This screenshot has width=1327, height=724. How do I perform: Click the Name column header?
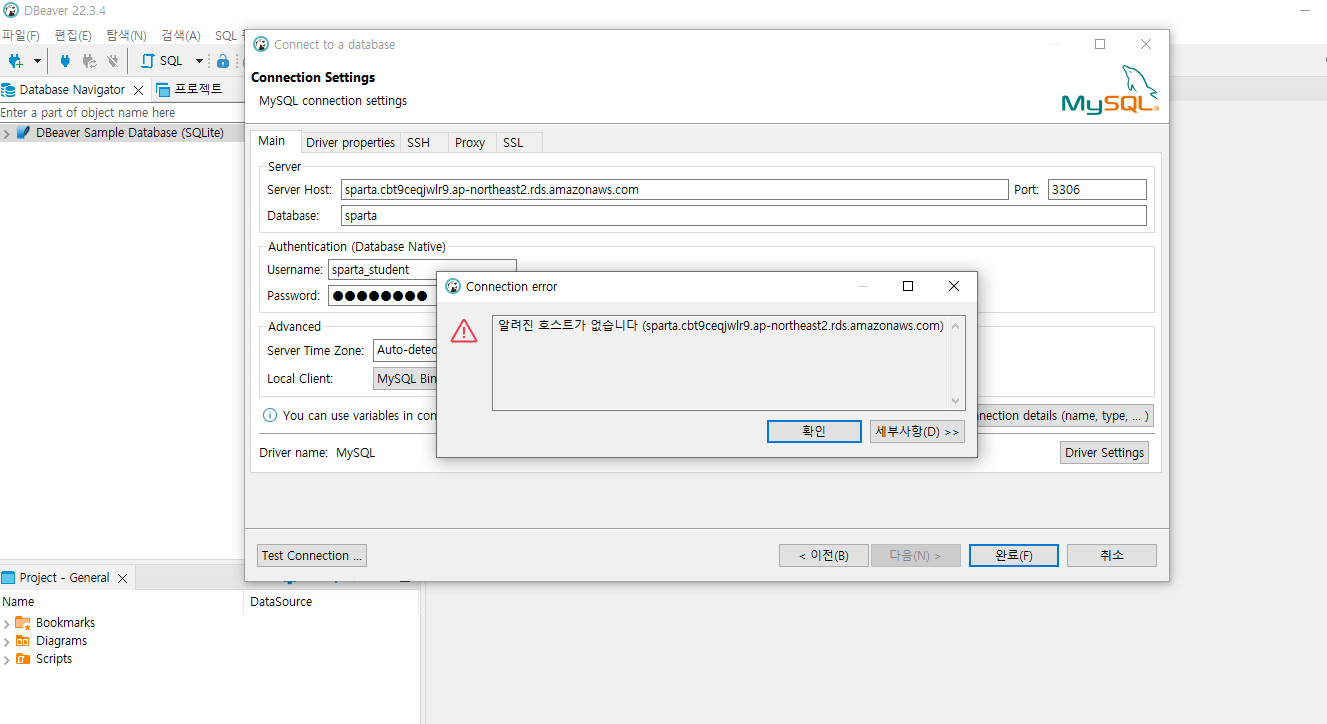click(122, 602)
